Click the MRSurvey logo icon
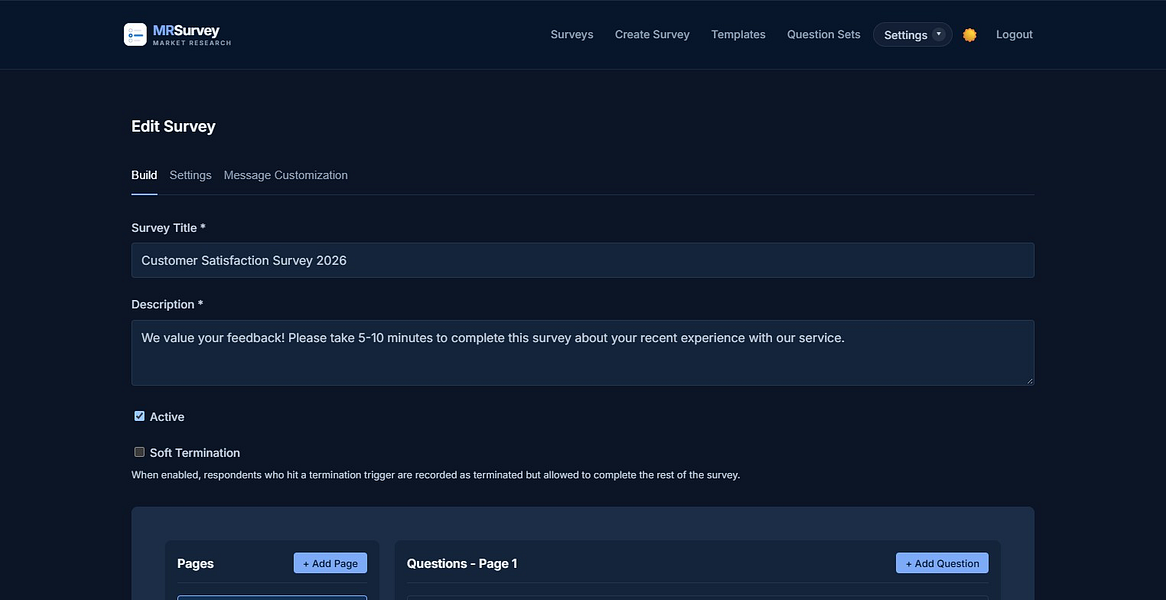Viewport: 1166px width, 600px height. click(135, 34)
